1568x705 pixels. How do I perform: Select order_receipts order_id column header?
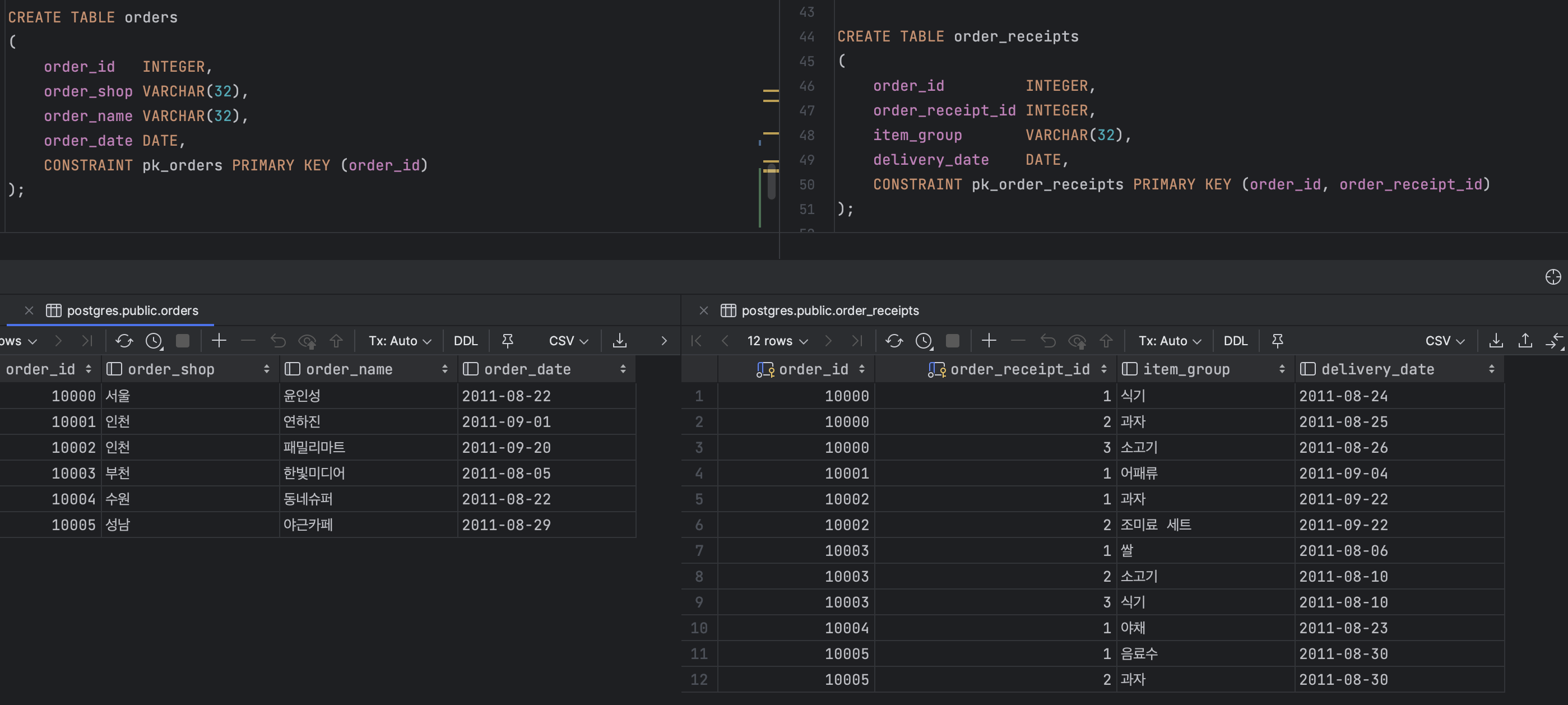point(796,369)
